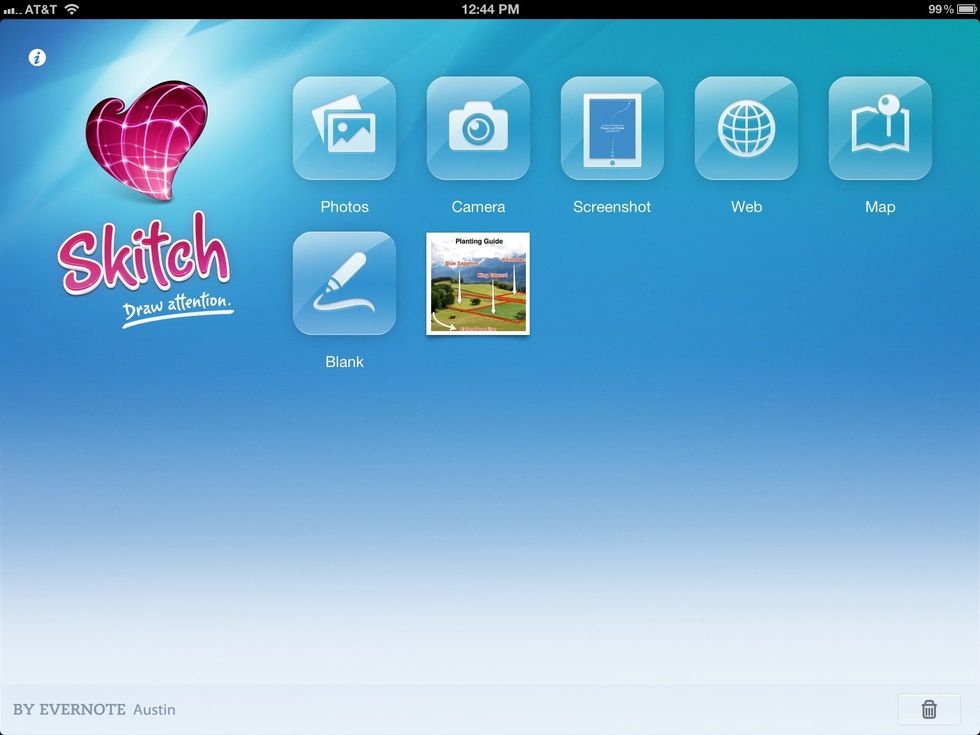Click the "BY EVERNOTE" branding text
This screenshot has width=980, height=735.
click(x=69, y=710)
